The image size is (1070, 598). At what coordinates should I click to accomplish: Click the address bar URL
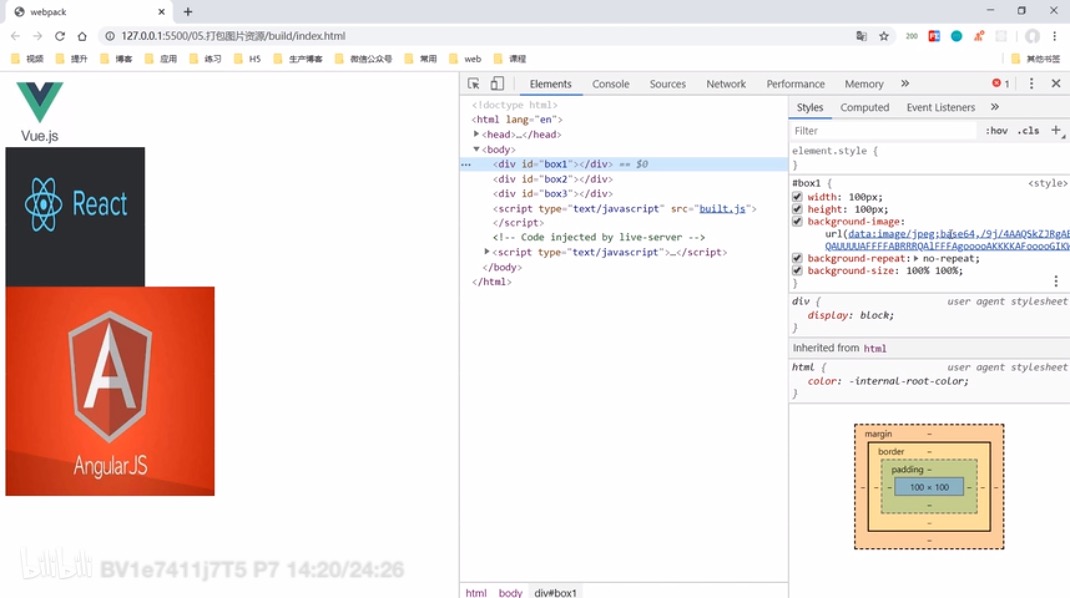tap(233, 36)
